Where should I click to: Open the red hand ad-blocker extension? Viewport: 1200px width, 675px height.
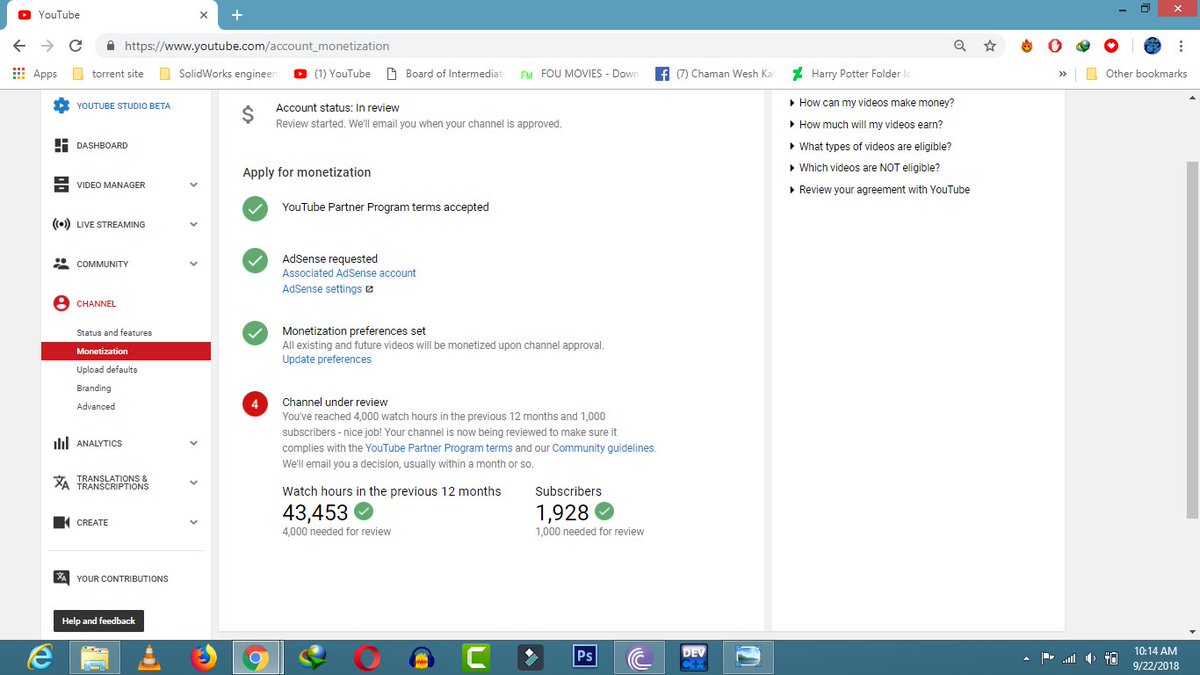coord(1054,46)
